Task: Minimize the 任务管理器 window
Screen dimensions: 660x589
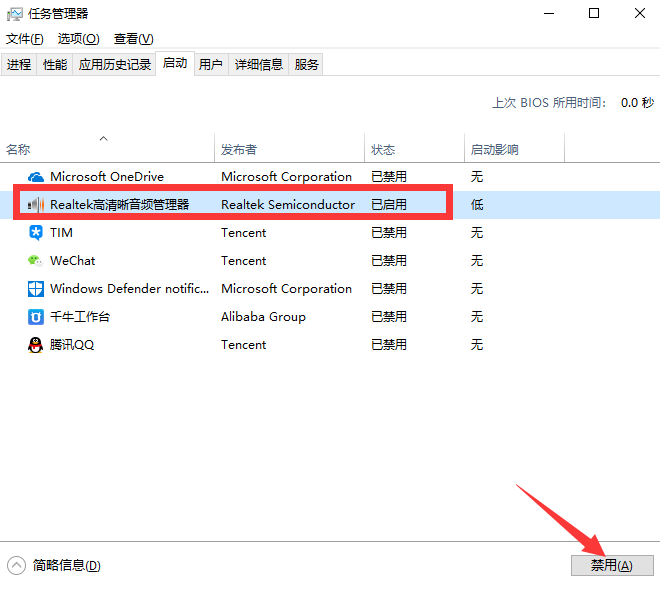Action: (x=549, y=13)
